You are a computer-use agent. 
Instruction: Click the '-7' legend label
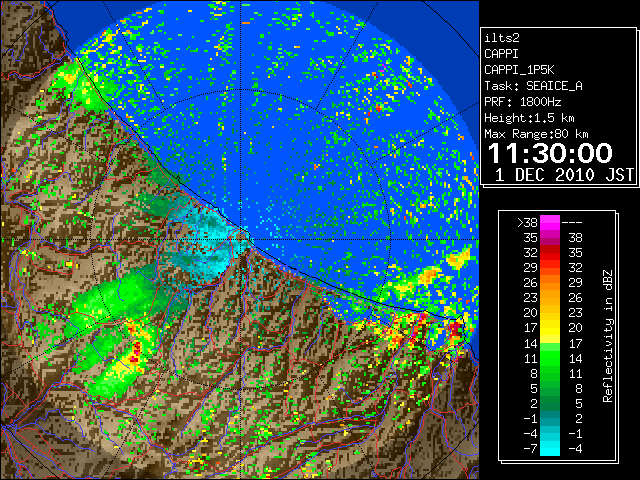(530, 448)
